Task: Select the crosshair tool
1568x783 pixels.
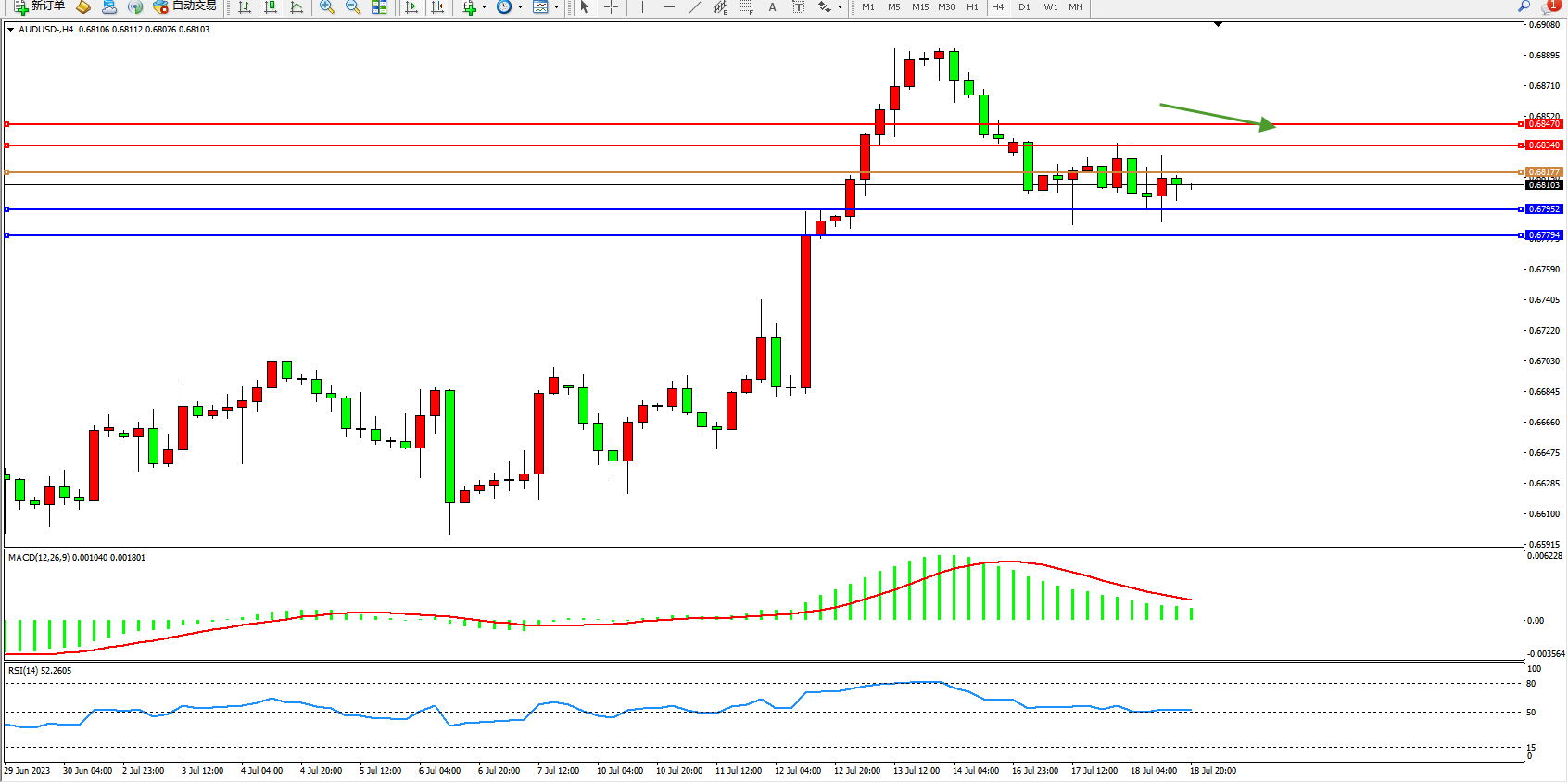Action: pyautogui.click(x=612, y=7)
